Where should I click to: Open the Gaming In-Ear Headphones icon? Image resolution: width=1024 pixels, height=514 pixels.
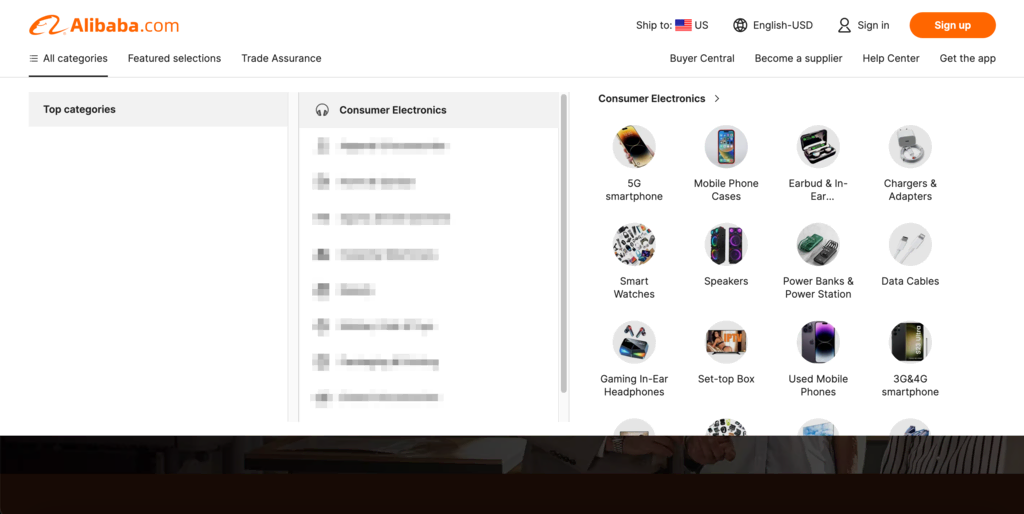tap(634, 343)
